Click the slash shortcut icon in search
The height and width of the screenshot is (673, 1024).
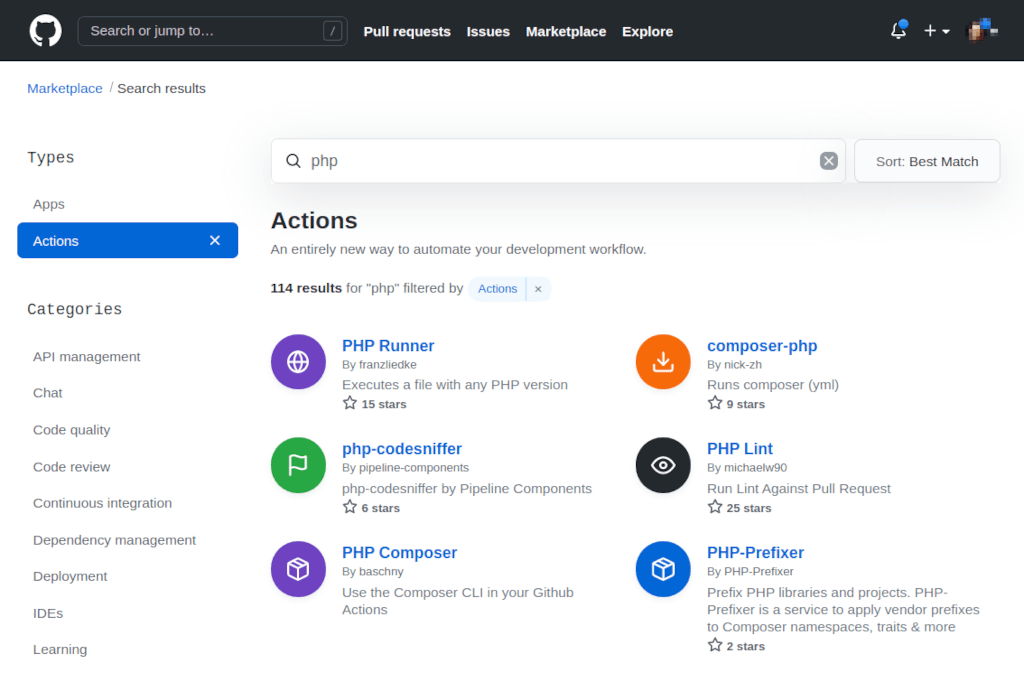pos(332,31)
